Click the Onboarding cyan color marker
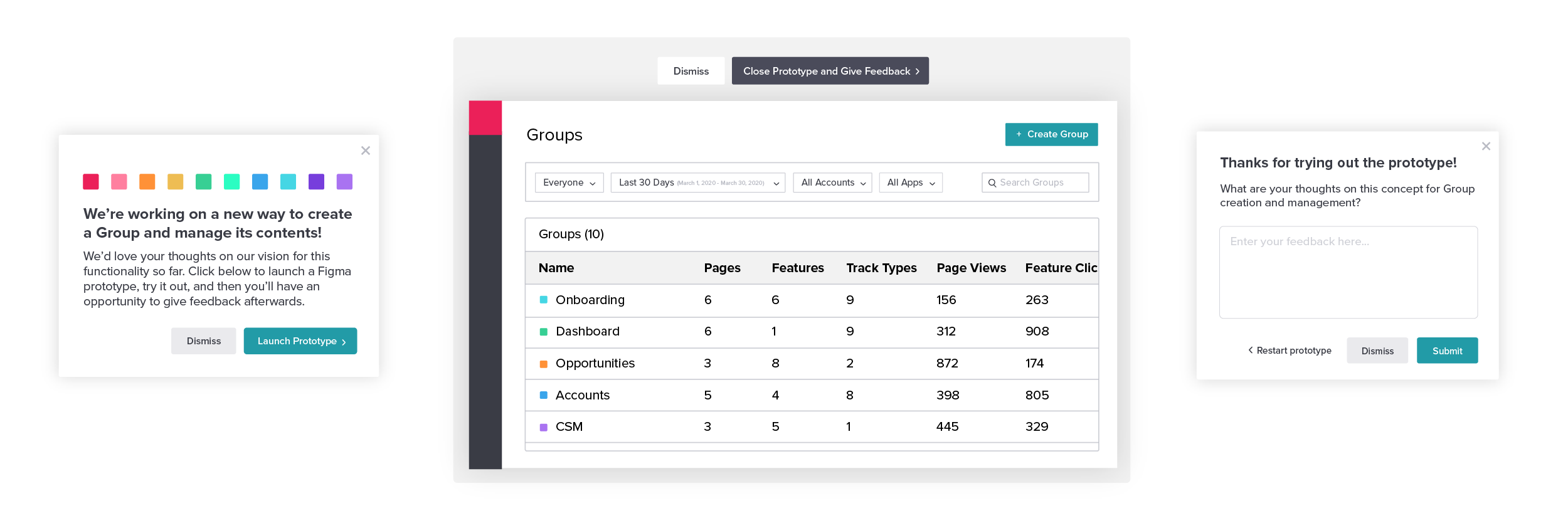The width and height of the screenshot is (1568, 523). click(544, 300)
